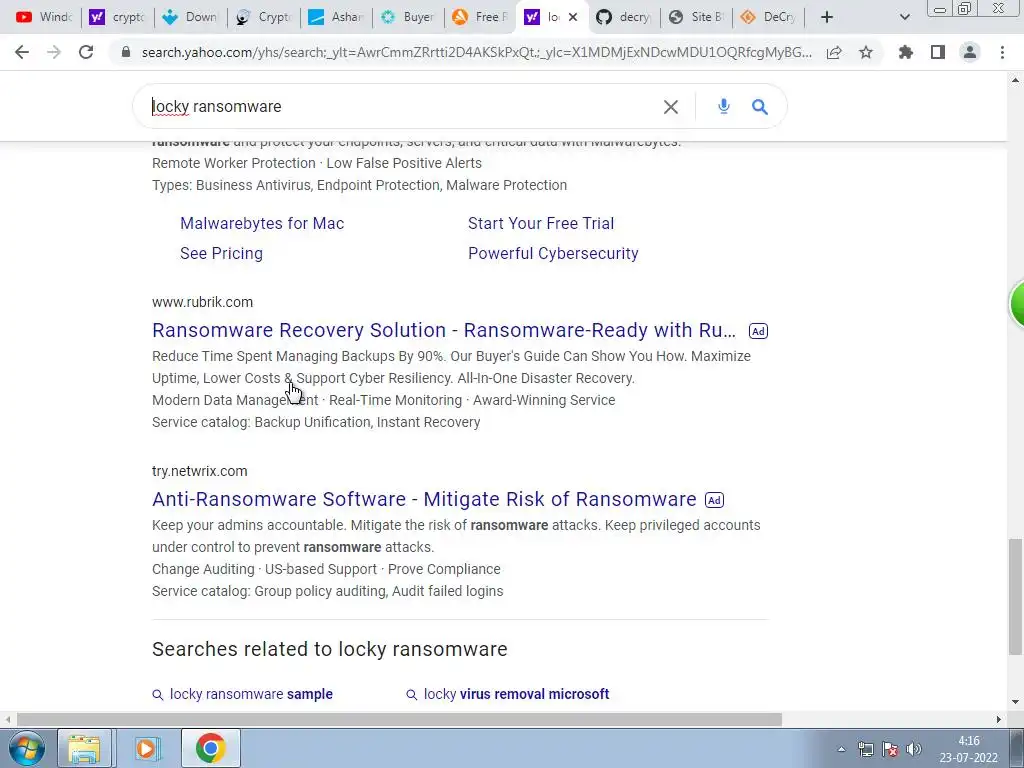Click the scroll right arrow
1024x768 pixels.
999,719
